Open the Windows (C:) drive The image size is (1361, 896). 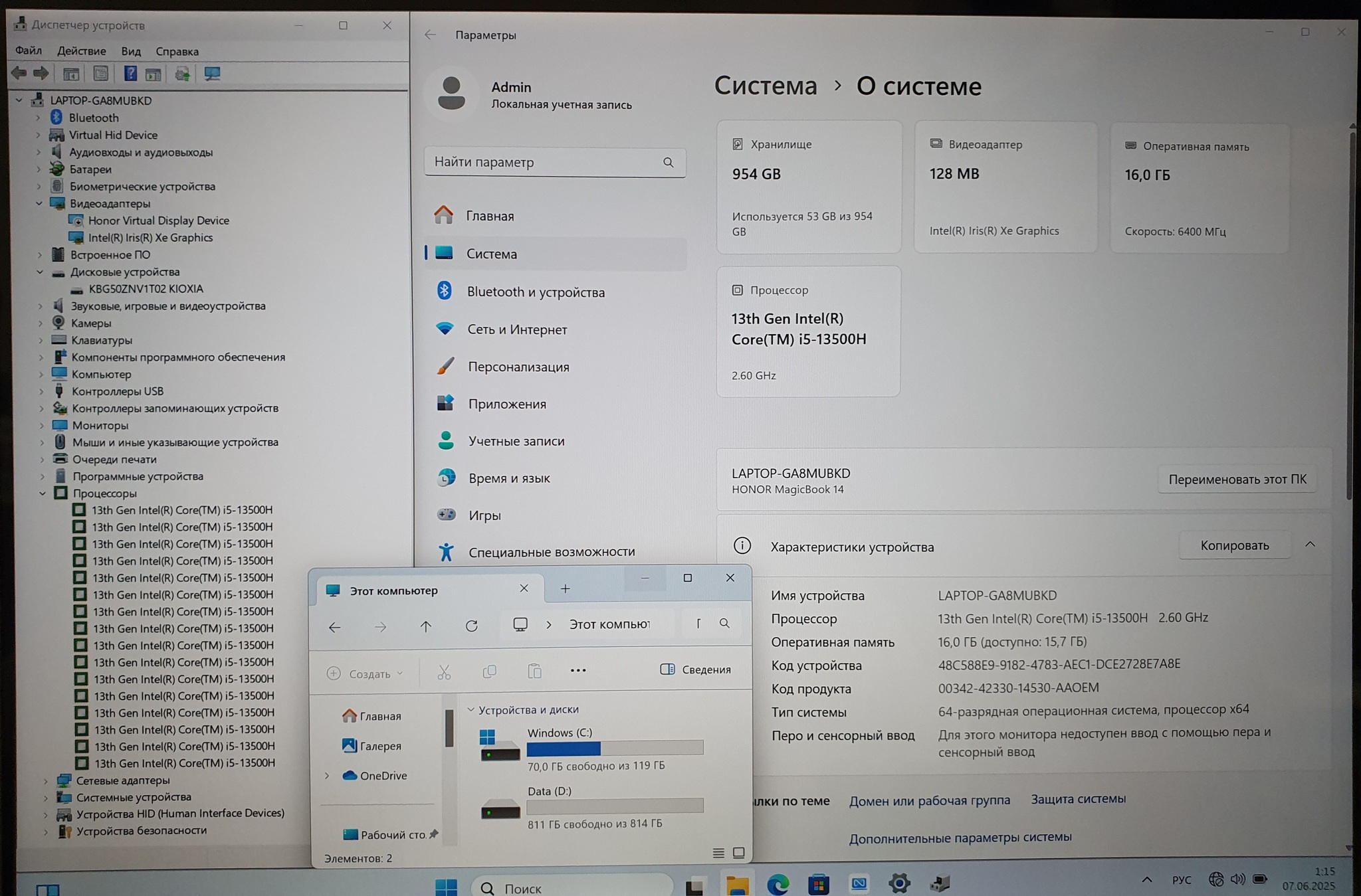click(560, 733)
